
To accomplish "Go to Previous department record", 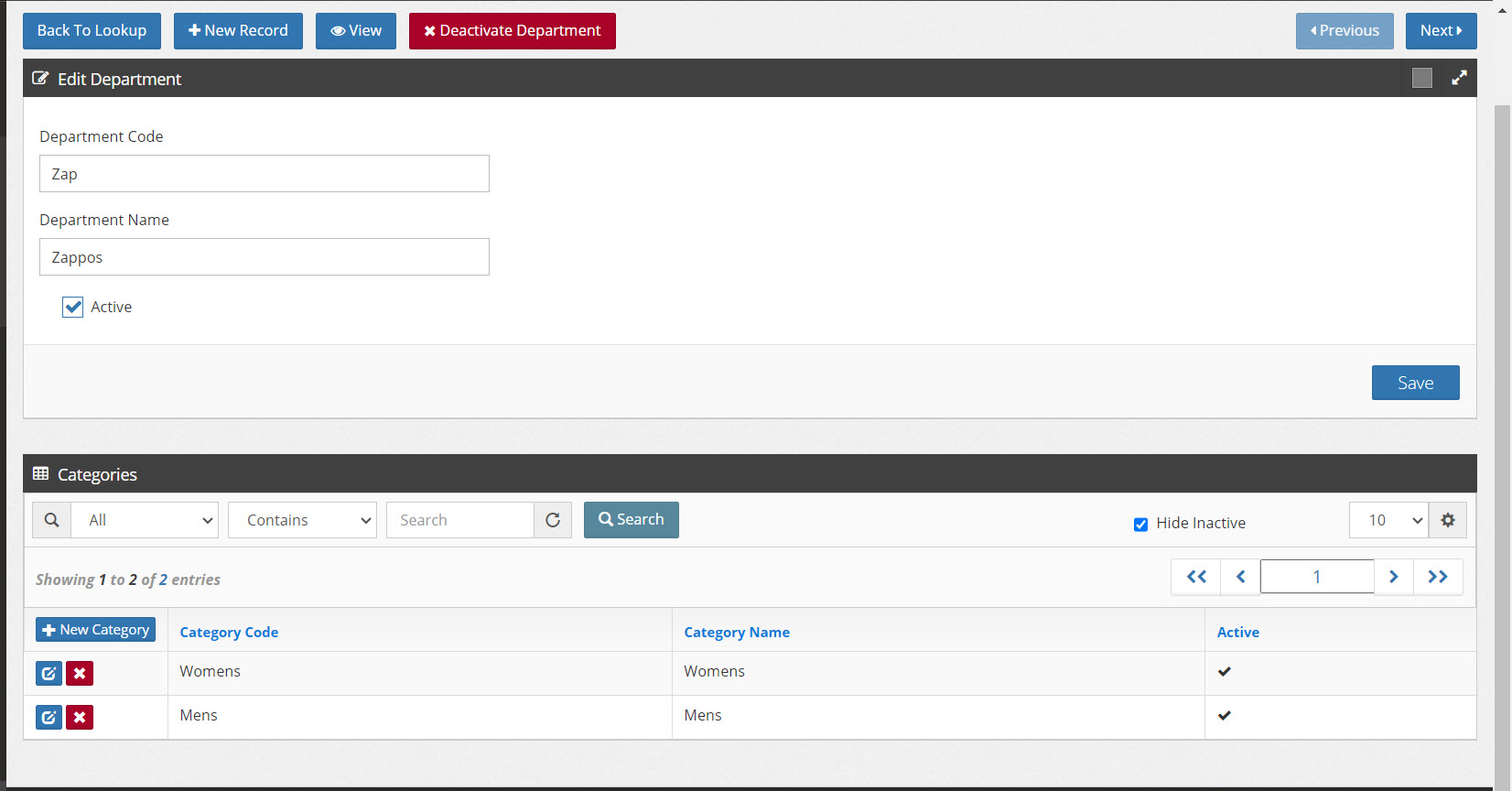I will coord(1345,31).
